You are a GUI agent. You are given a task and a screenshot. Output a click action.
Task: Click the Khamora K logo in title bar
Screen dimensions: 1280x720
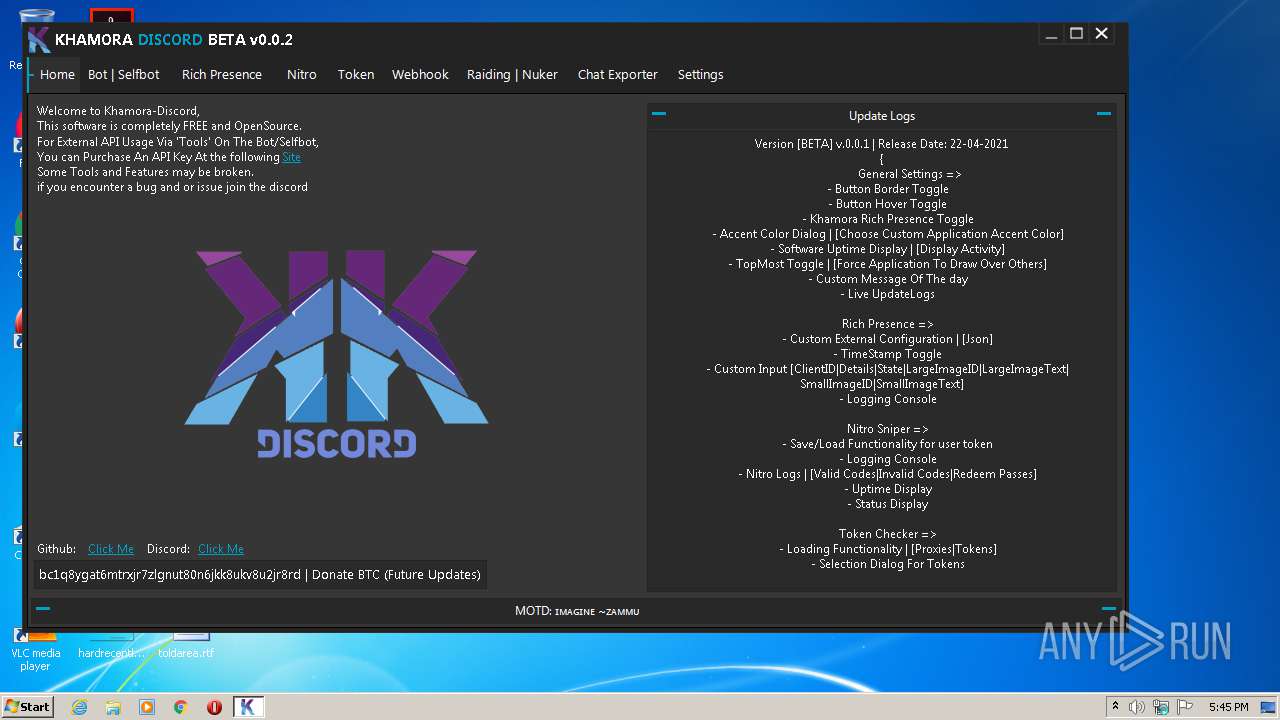coord(39,40)
